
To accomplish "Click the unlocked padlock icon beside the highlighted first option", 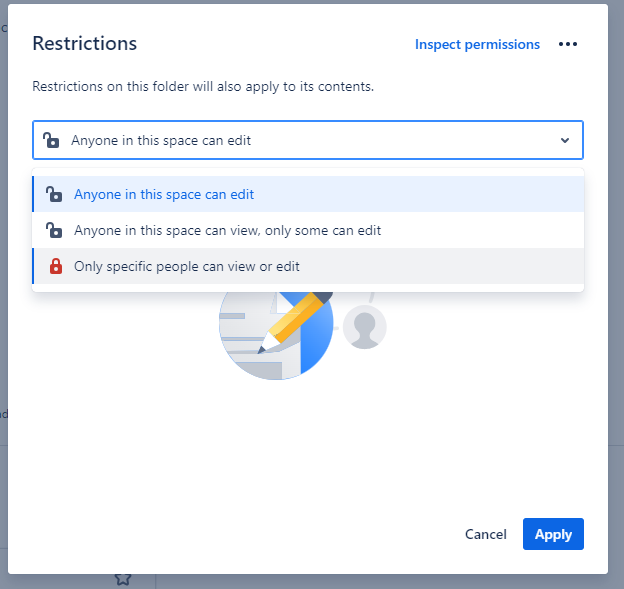I will point(55,195).
